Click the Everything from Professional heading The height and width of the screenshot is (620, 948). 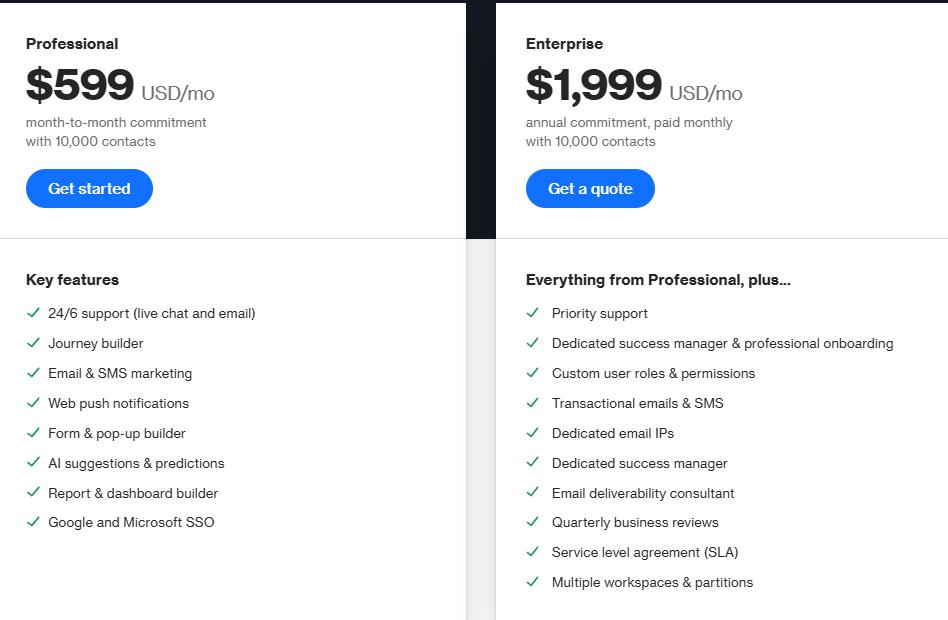click(x=657, y=280)
